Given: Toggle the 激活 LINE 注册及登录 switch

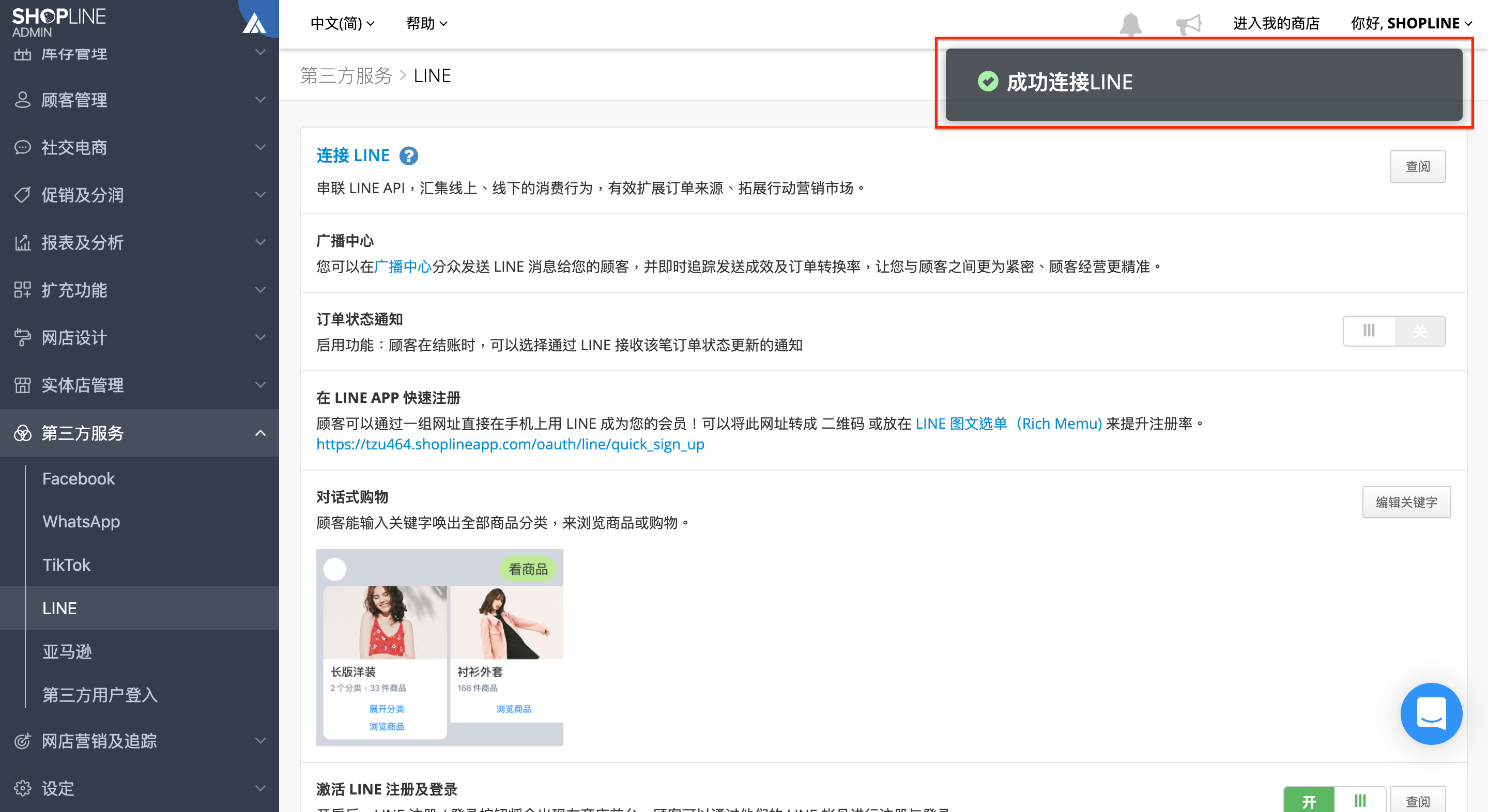Looking at the screenshot, I should coord(1334,800).
